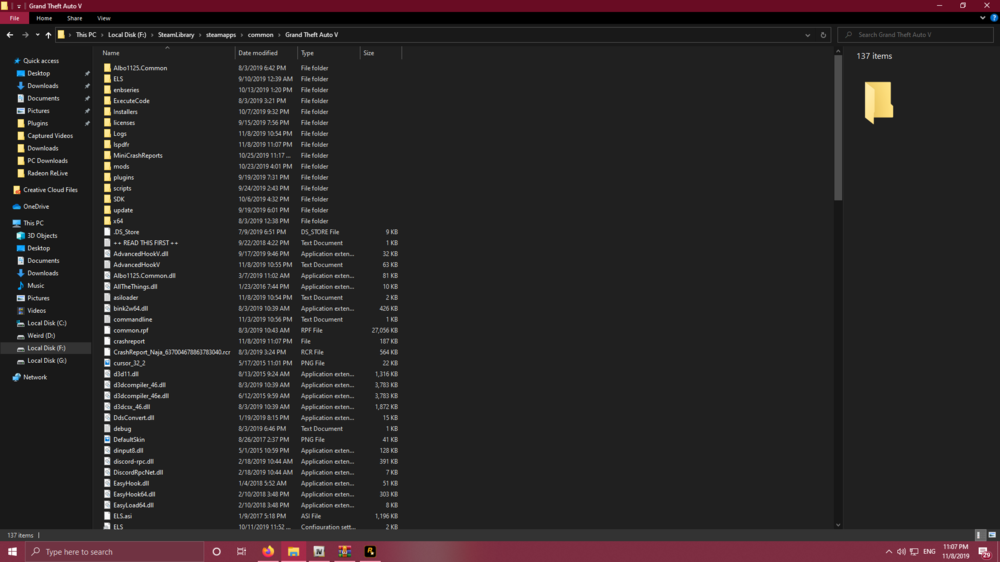Open Local Disk (G:) in sidebar
The image size is (1000, 562).
(x=47, y=360)
